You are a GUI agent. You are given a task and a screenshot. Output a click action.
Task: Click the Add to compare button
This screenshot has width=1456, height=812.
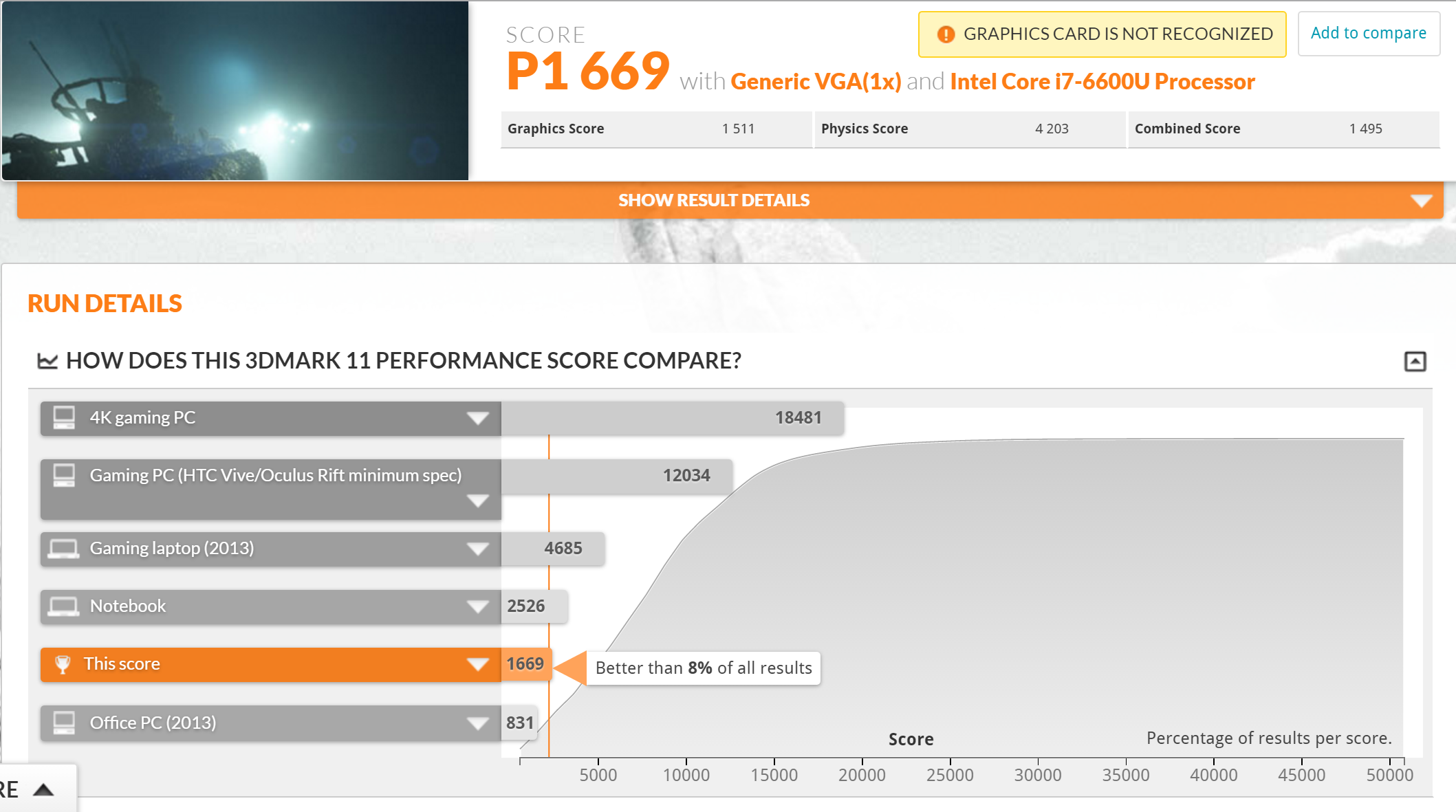pos(1368,33)
